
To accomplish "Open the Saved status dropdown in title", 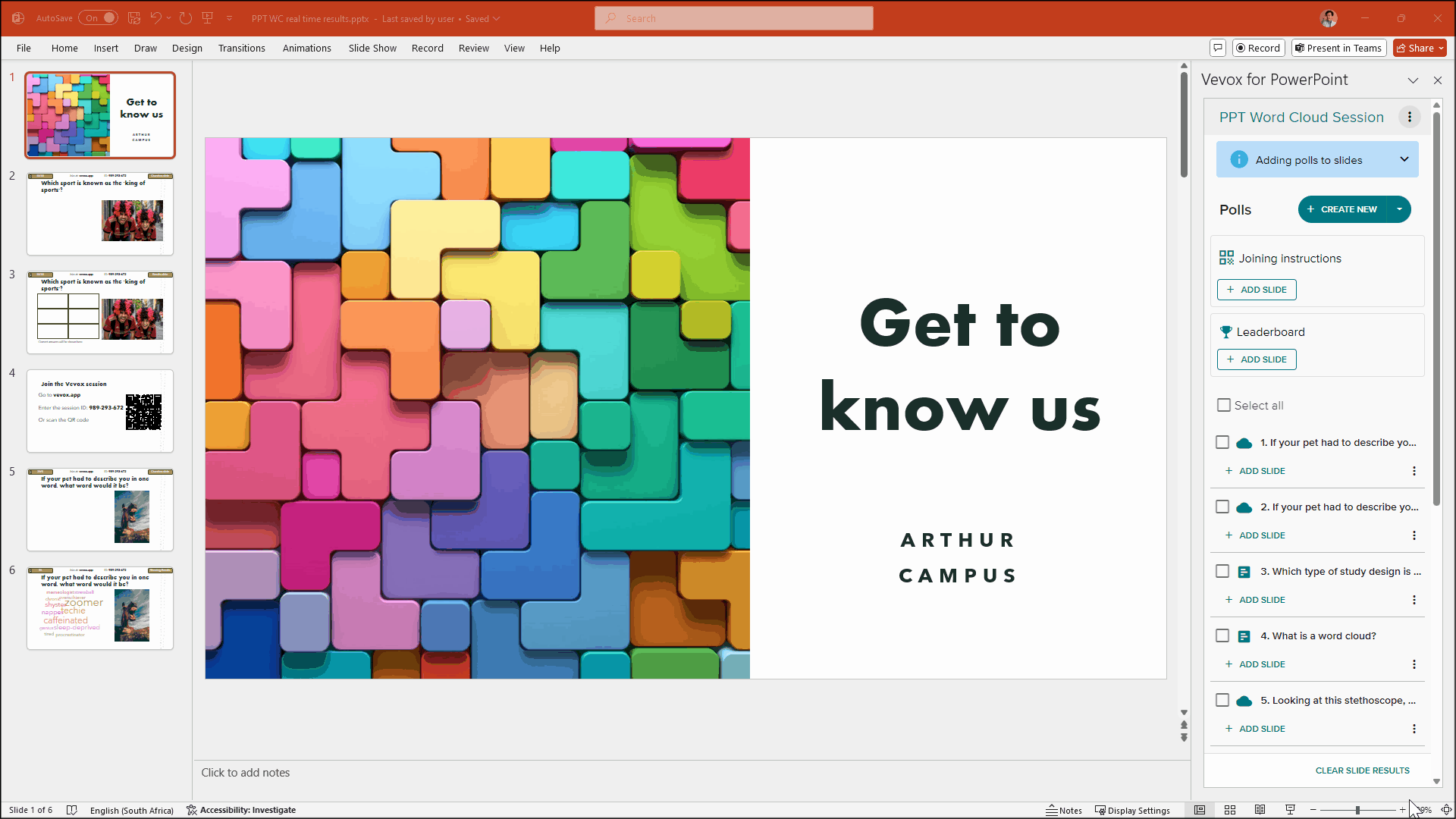I will 483,18.
